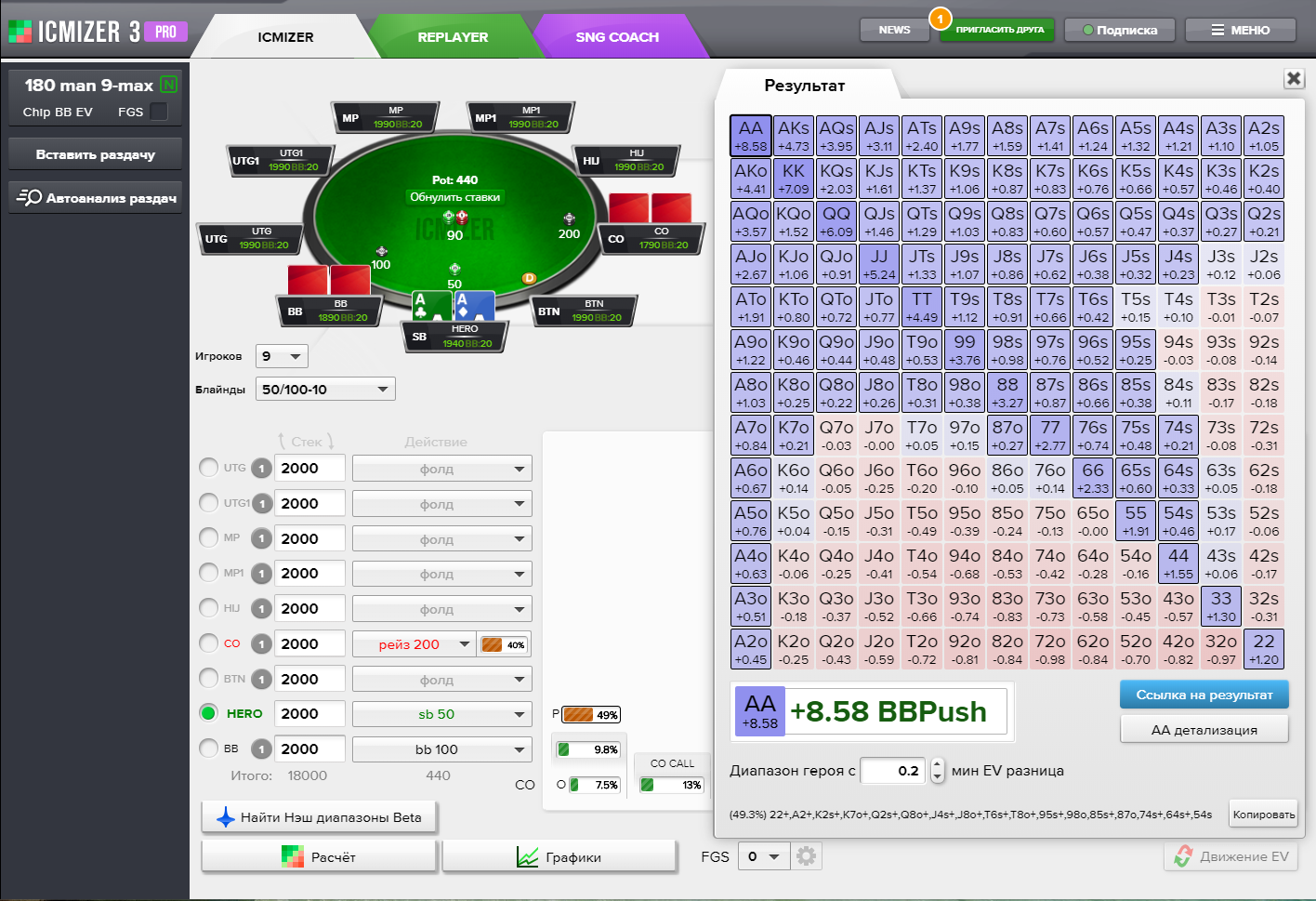Screen dimensions: 1316x901
Task: Toggle the FGS checkbox under Chip BB EV
Action: [x=159, y=112]
